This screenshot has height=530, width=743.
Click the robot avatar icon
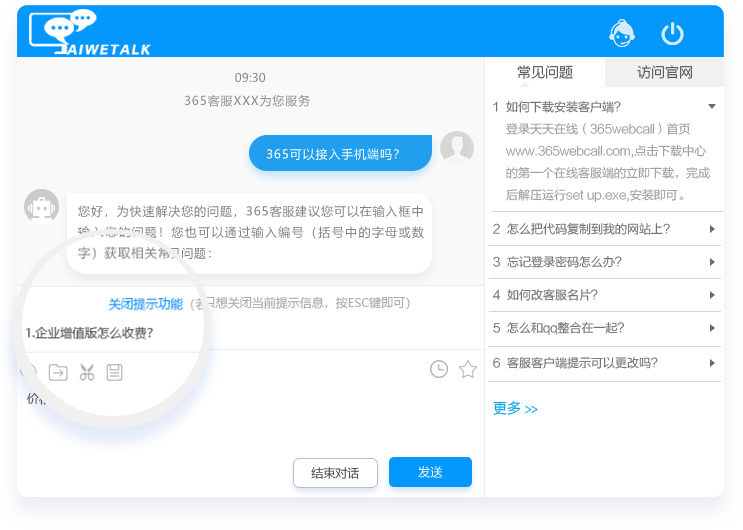coord(41,207)
